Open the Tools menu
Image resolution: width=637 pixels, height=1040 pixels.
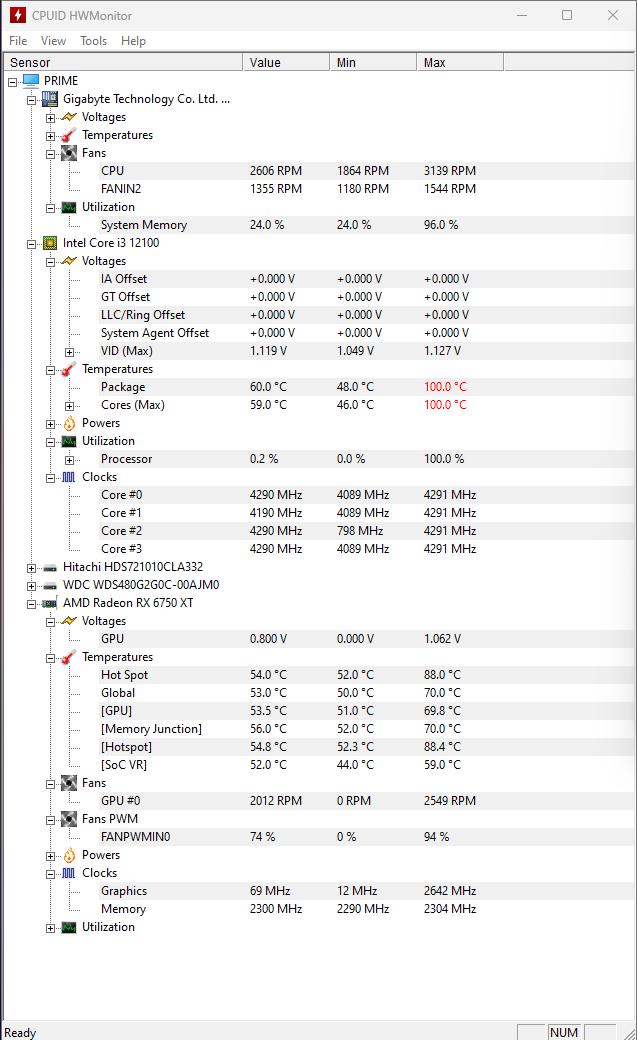point(94,41)
